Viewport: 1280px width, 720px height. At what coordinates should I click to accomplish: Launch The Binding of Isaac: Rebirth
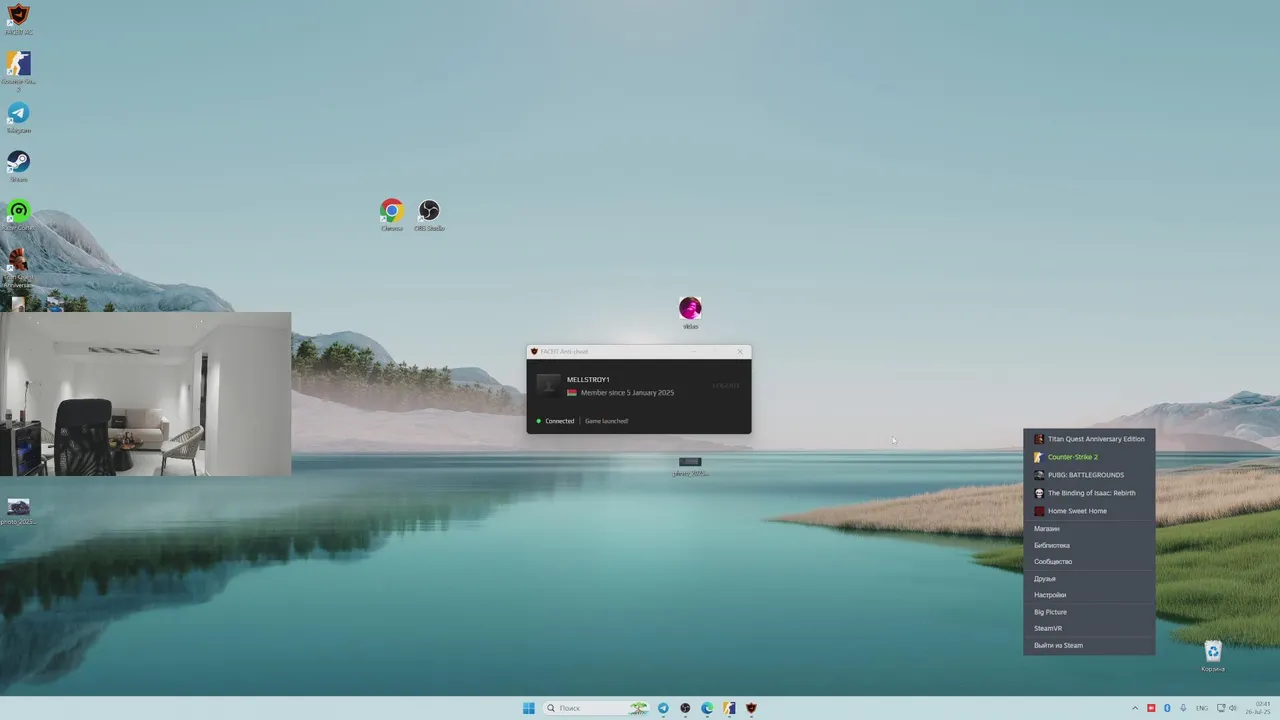point(1089,493)
